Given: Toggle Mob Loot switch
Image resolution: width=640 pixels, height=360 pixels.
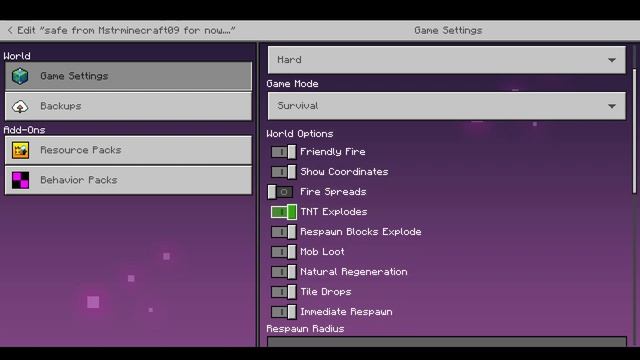Looking at the screenshot, I should coord(284,252).
